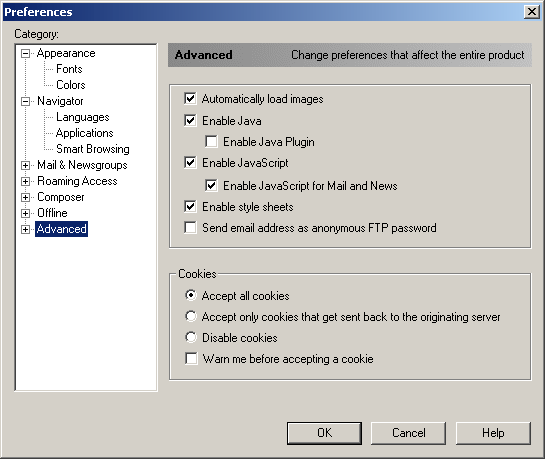Collapse the Navigator tree node
Screen dimensions: 545x459
[25, 101]
